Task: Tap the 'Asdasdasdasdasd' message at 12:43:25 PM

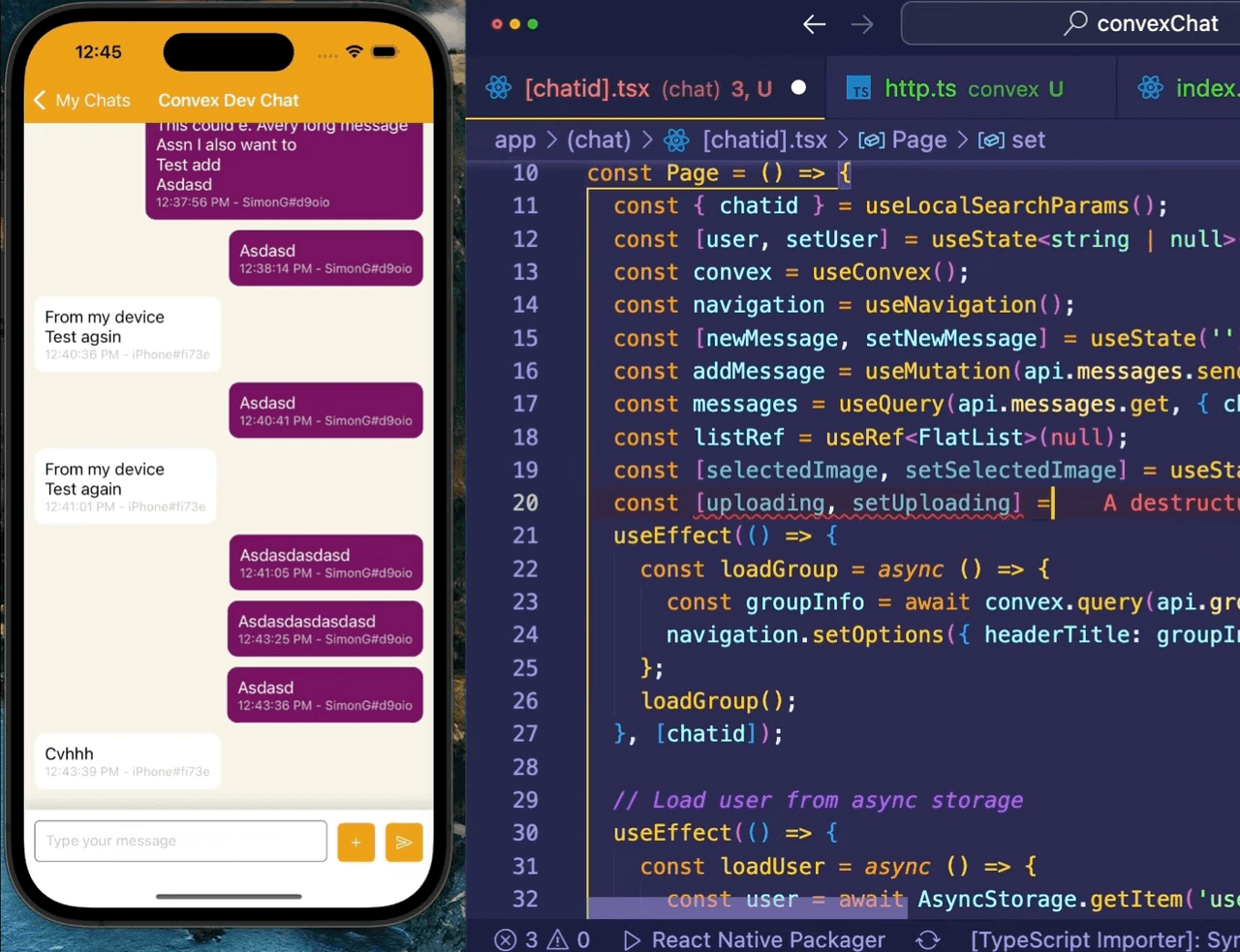Action: [x=325, y=629]
